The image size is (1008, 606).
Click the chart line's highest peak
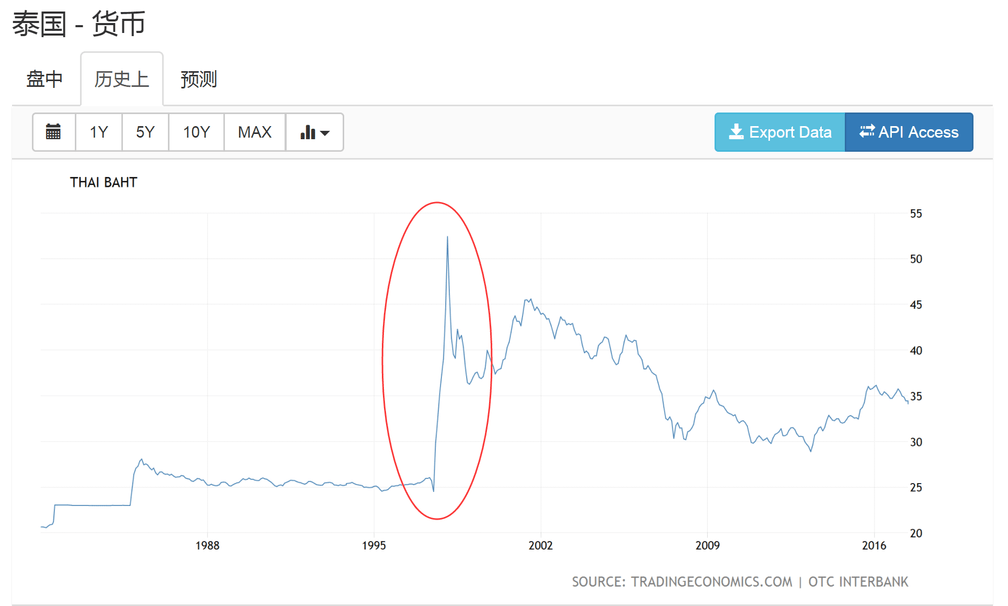point(447,237)
